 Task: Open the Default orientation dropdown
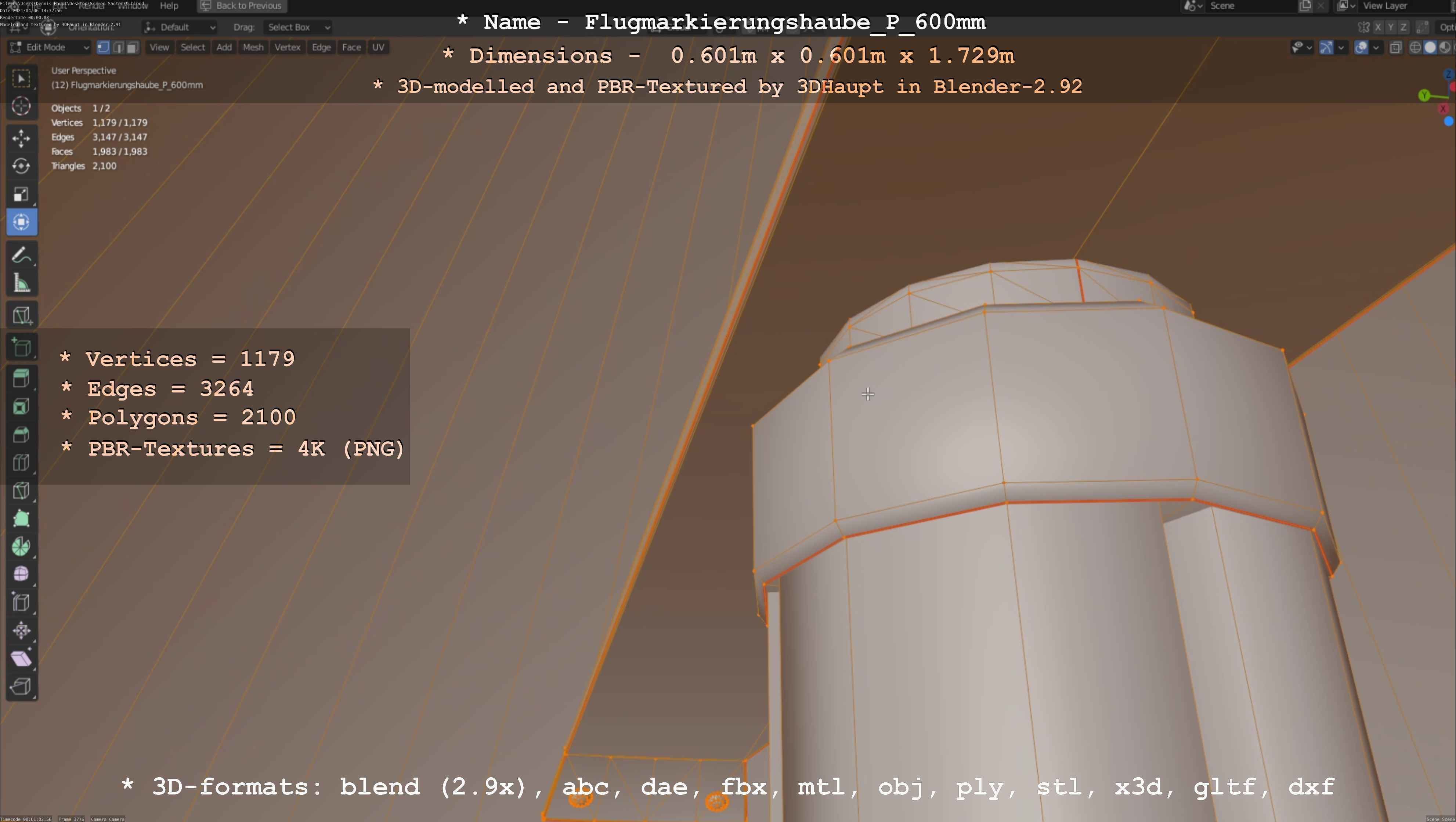coord(180,27)
